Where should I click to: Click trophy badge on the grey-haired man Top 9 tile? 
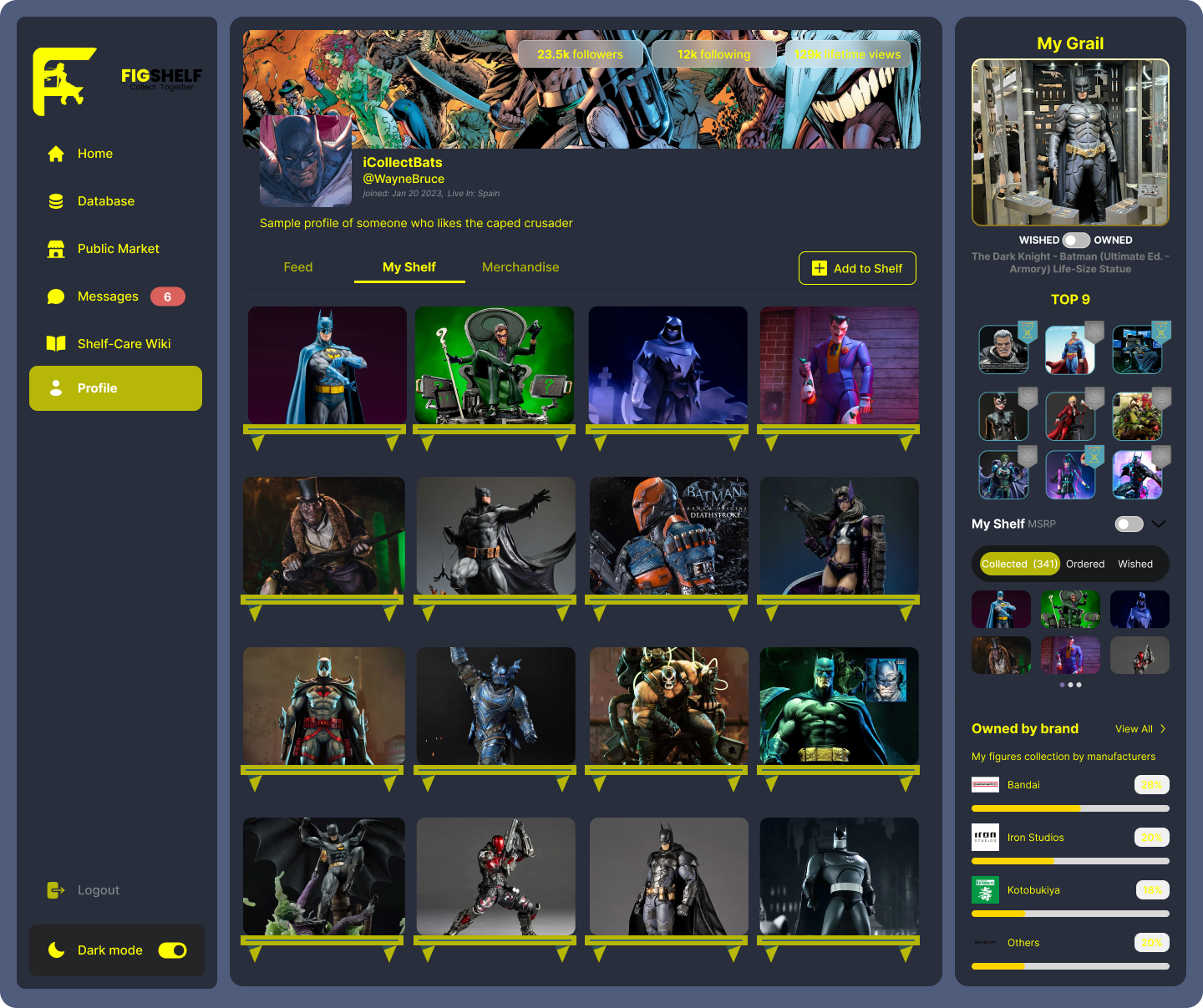[x=1028, y=332]
